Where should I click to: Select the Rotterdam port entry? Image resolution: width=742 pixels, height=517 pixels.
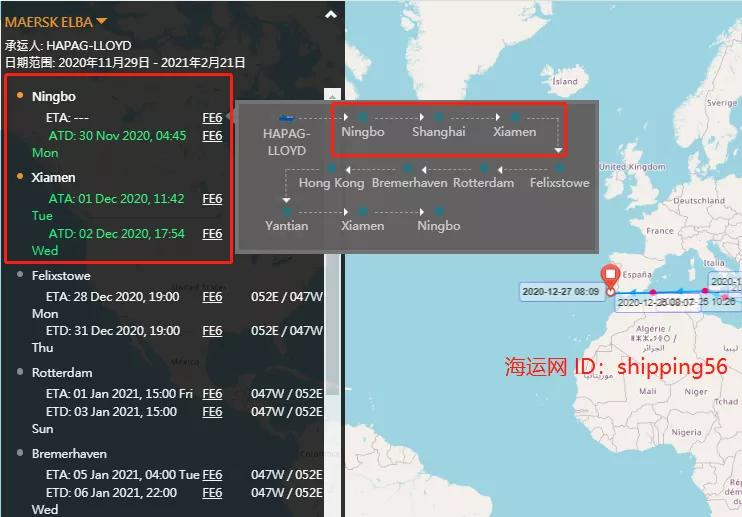click(x=62, y=373)
